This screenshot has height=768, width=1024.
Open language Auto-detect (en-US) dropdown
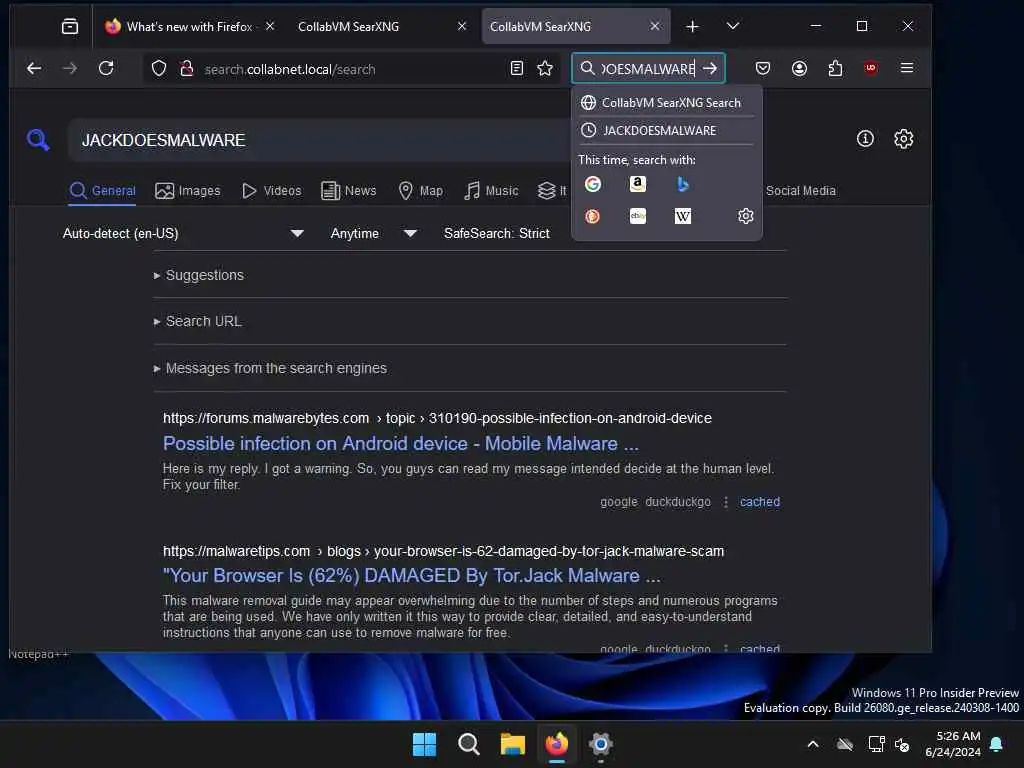point(183,233)
